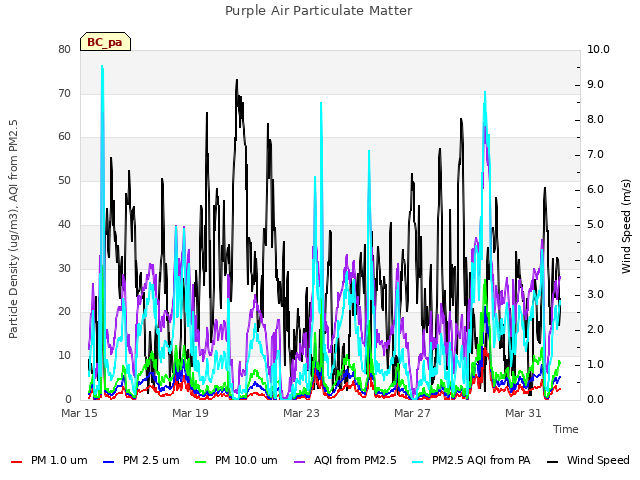Click the 30 left-axis tick label
640x480 pixels.
pyautogui.click(x=64, y=268)
